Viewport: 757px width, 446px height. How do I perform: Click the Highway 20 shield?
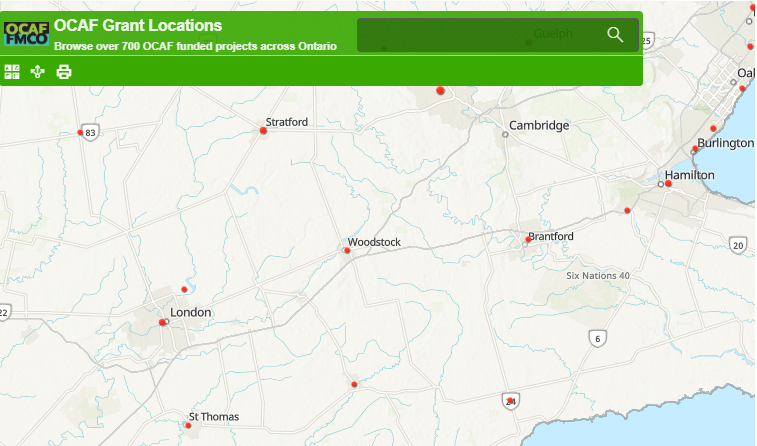[738, 245]
